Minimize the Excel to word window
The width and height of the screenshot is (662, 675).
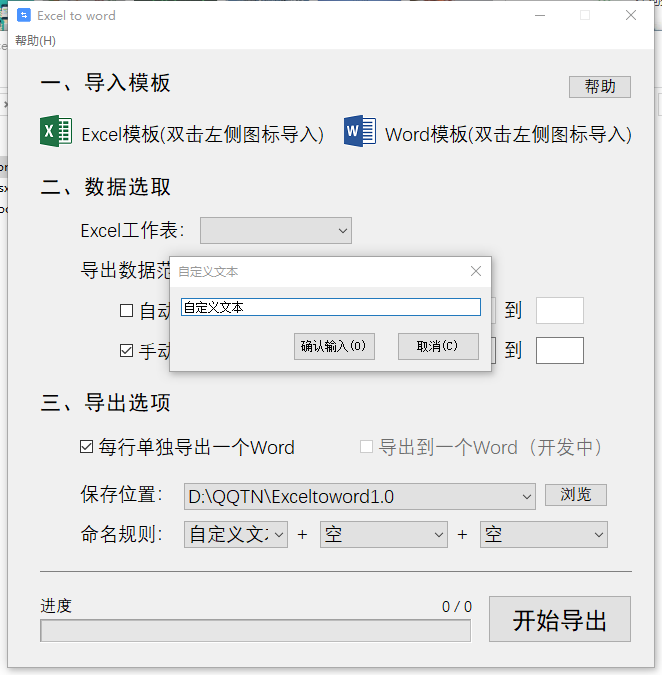click(540, 15)
